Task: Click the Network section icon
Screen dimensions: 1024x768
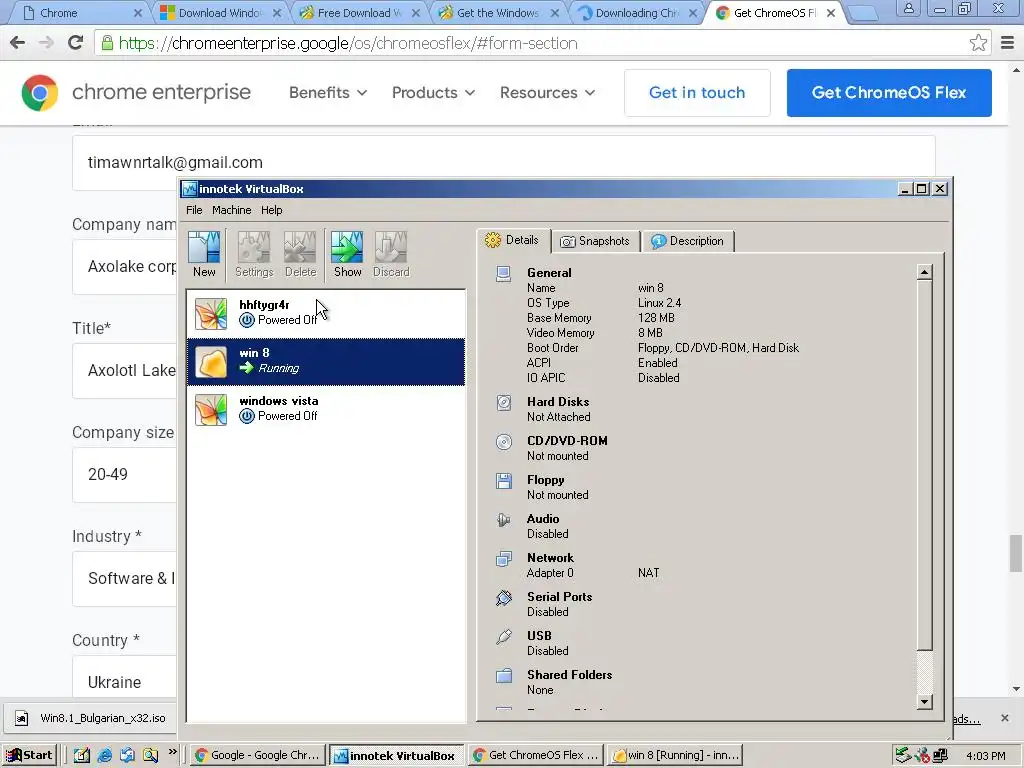Action: pyautogui.click(x=504, y=559)
